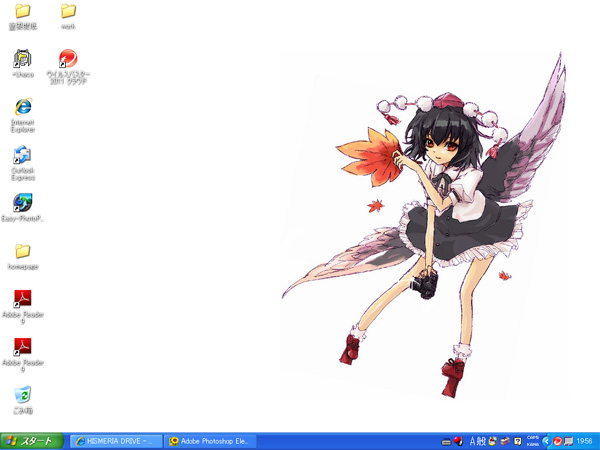Screen dimensions: 600x450
Task: Open the "homepage" folder
Action: [22, 251]
